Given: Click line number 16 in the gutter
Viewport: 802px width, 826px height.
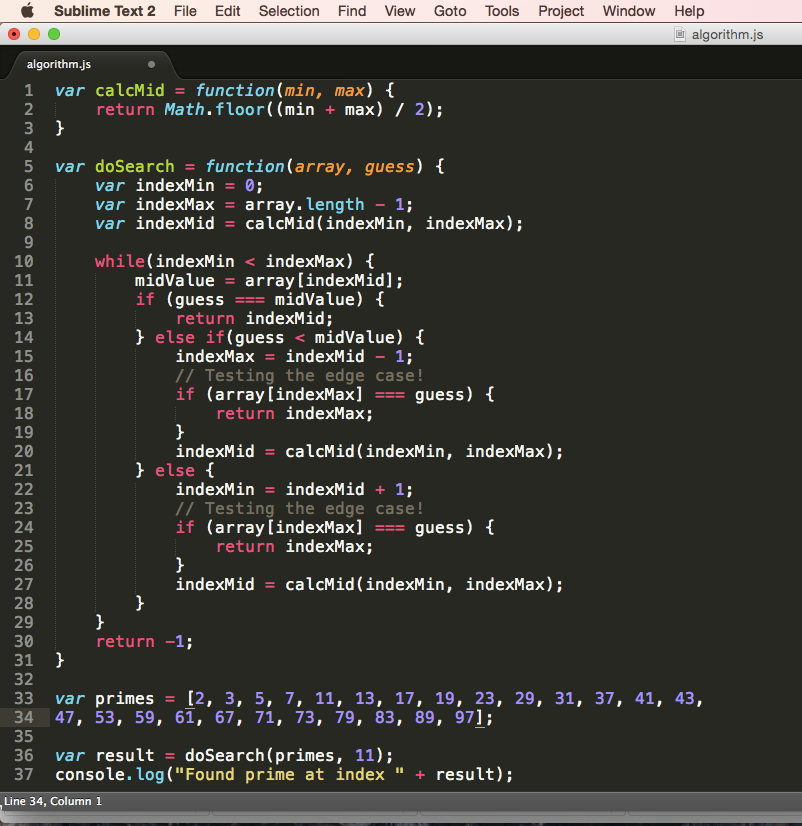Looking at the screenshot, I should tap(24, 375).
